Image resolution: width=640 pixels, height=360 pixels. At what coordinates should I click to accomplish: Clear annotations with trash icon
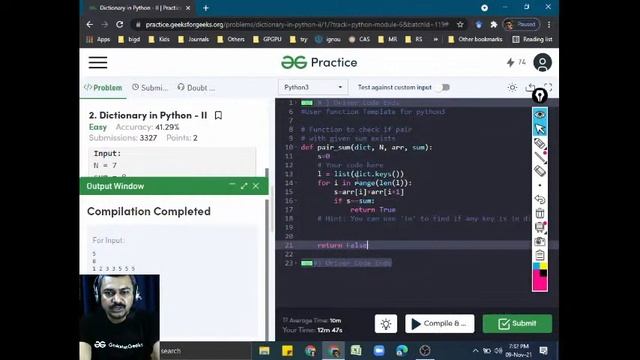pos(540,213)
